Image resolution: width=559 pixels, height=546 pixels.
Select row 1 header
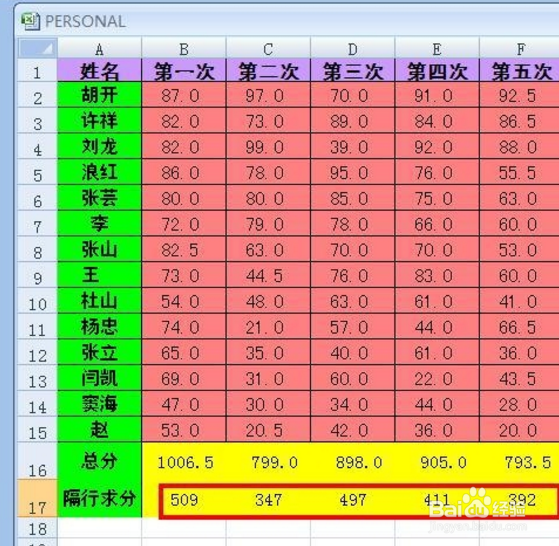(37, 71)
